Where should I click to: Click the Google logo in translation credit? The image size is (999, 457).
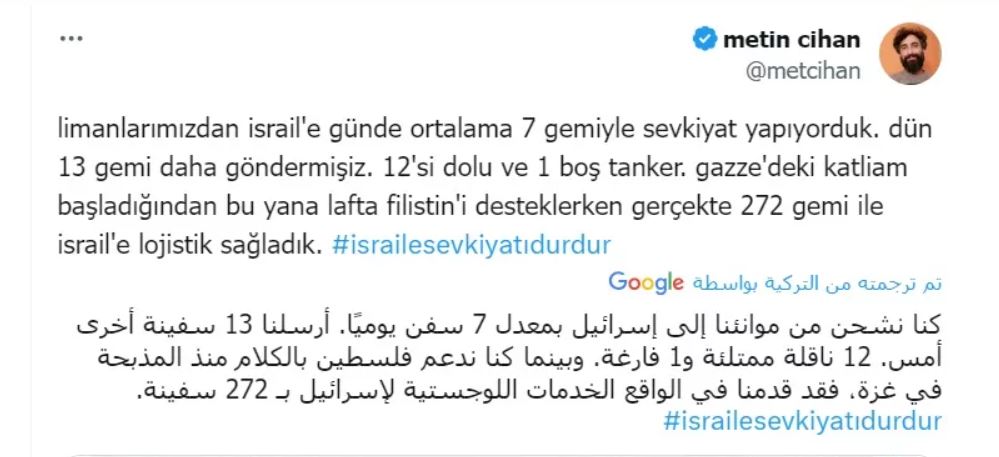[645, 281]
